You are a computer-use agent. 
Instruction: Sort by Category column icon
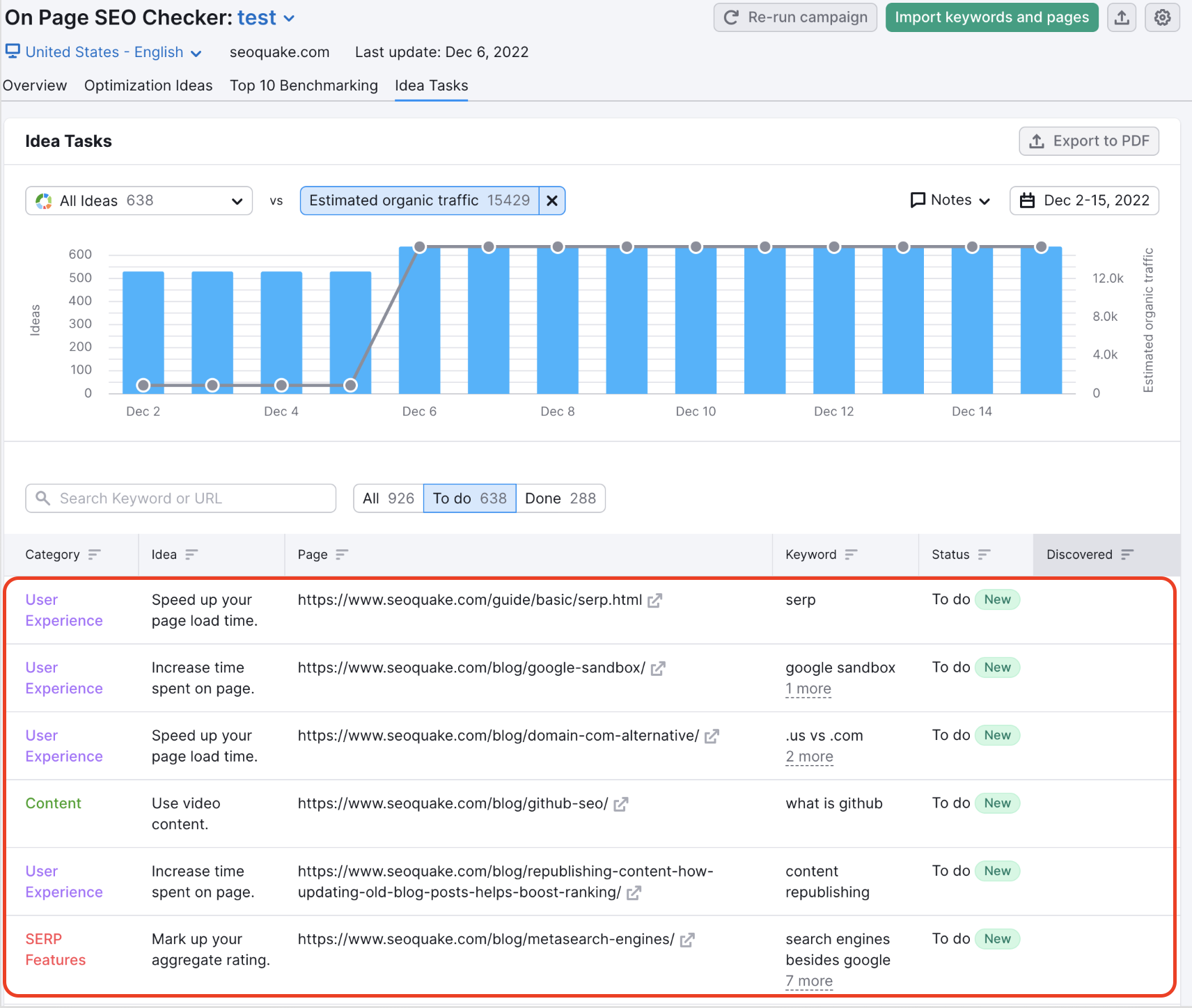click(x=95, y=554)
